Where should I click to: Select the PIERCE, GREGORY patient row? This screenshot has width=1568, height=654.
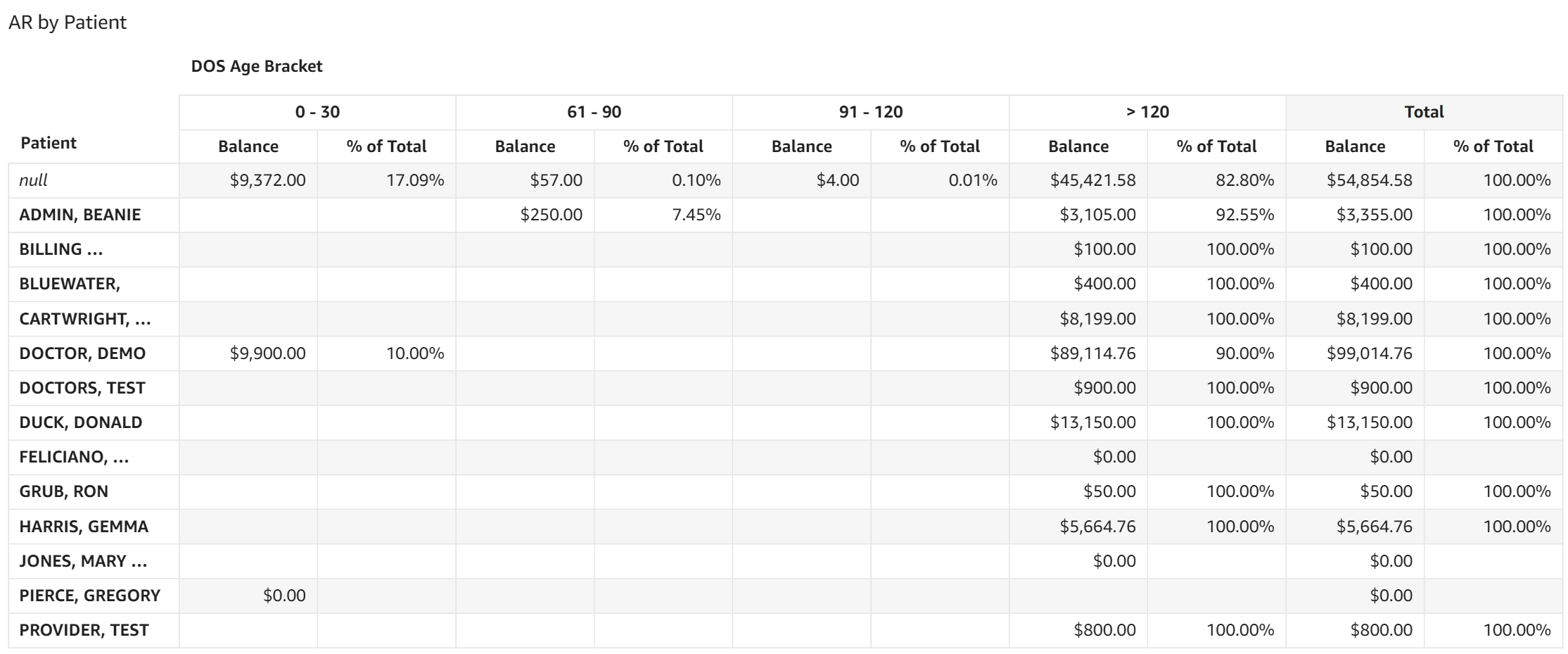tap(90, 596)
